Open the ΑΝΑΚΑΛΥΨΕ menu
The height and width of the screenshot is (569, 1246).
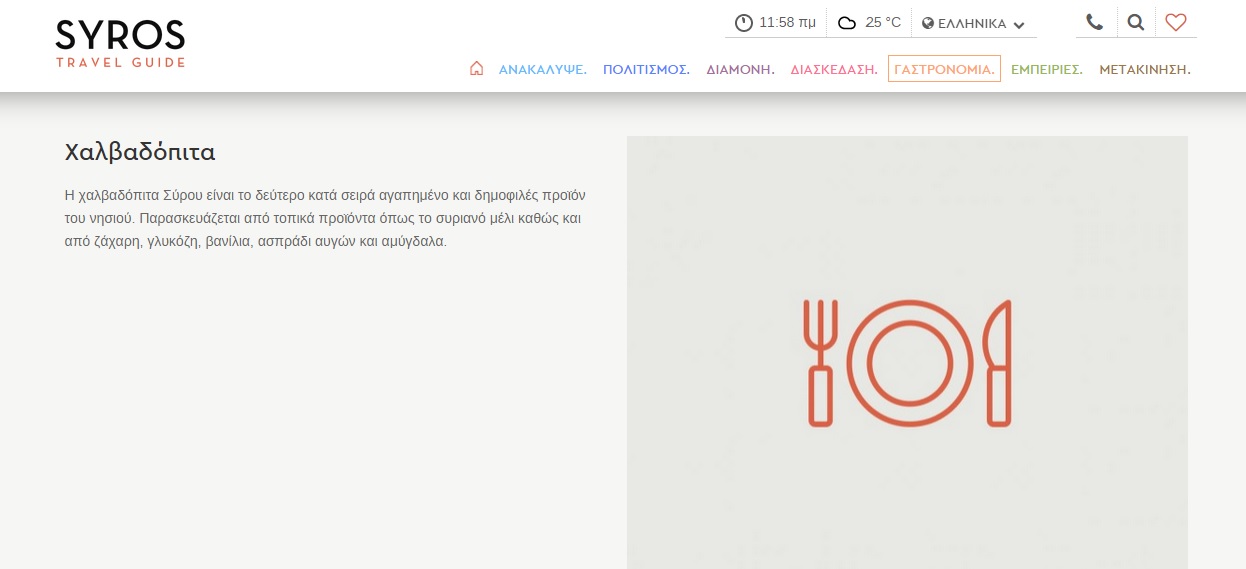coord(542,70)
